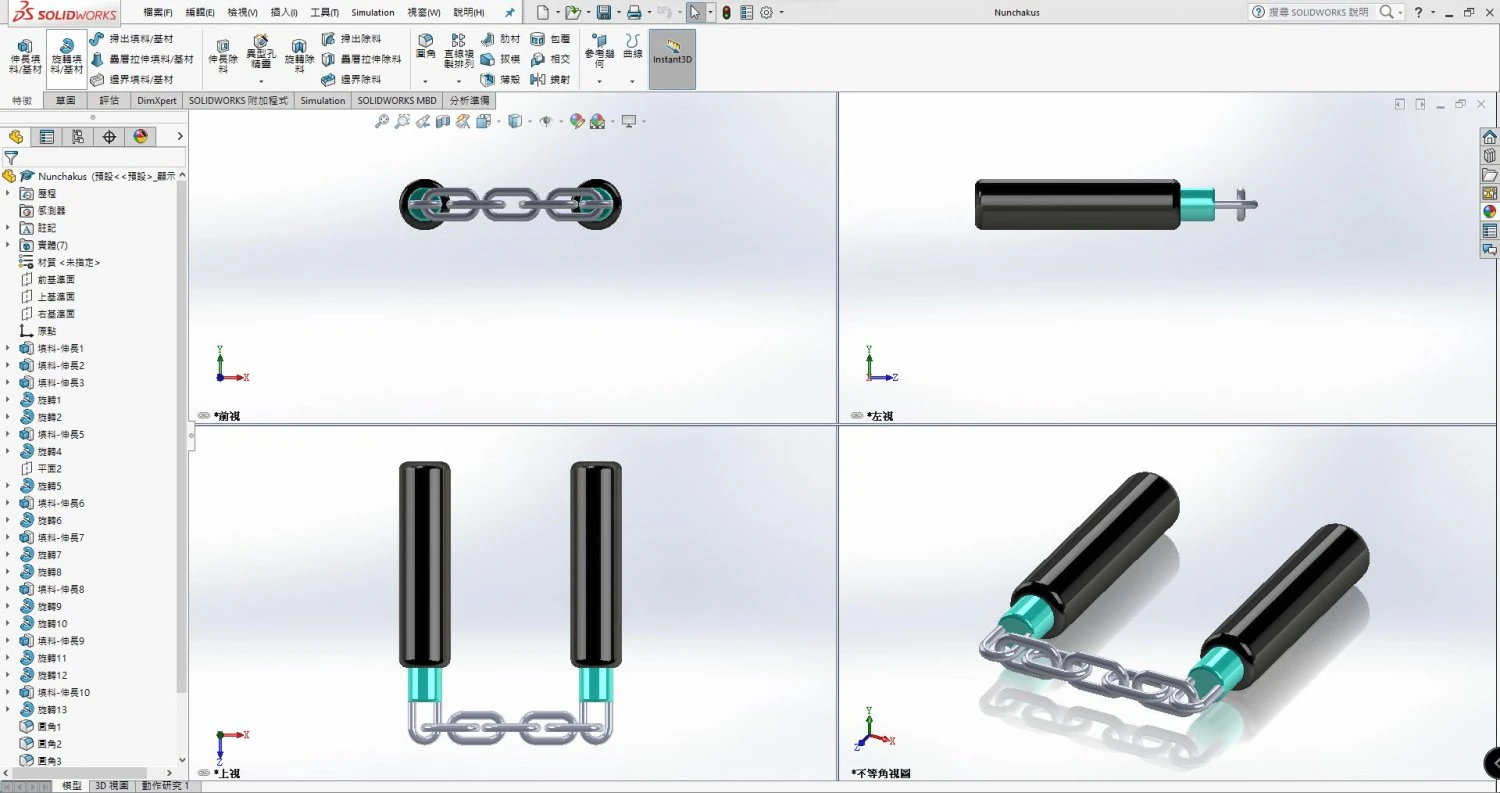The width and height of the screenshot is (1500, 793).
Task: Open the 曲線 curves tool
Action: click(x=632, y=46)
